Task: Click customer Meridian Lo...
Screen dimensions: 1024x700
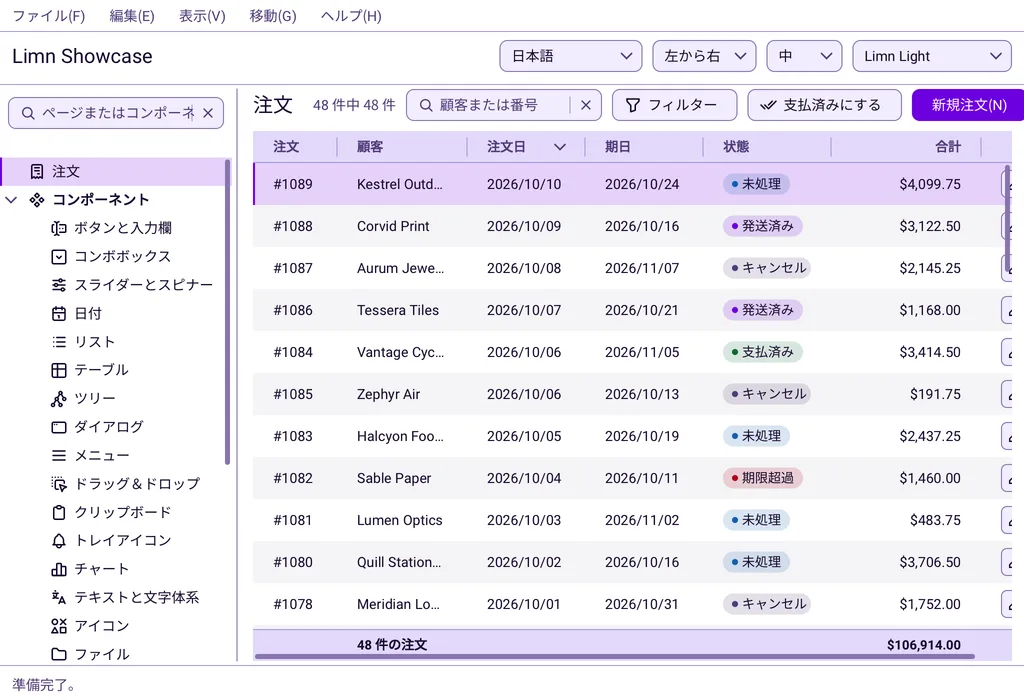Action: point(398,605)
